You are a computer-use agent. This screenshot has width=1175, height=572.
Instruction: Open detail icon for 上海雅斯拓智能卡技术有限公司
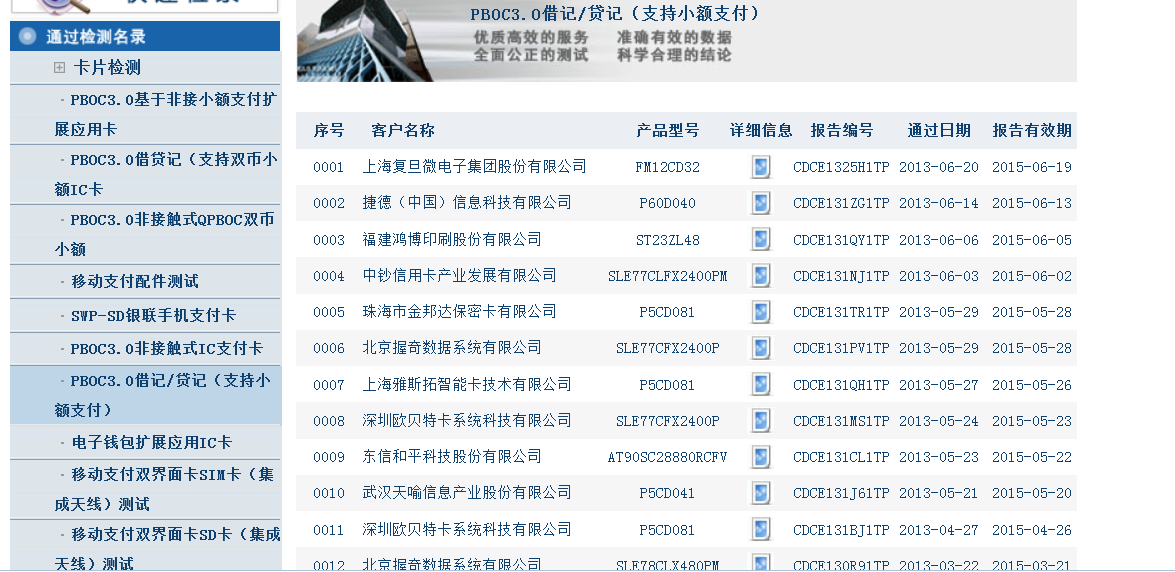pyautogui.click(x=761, y=385)
